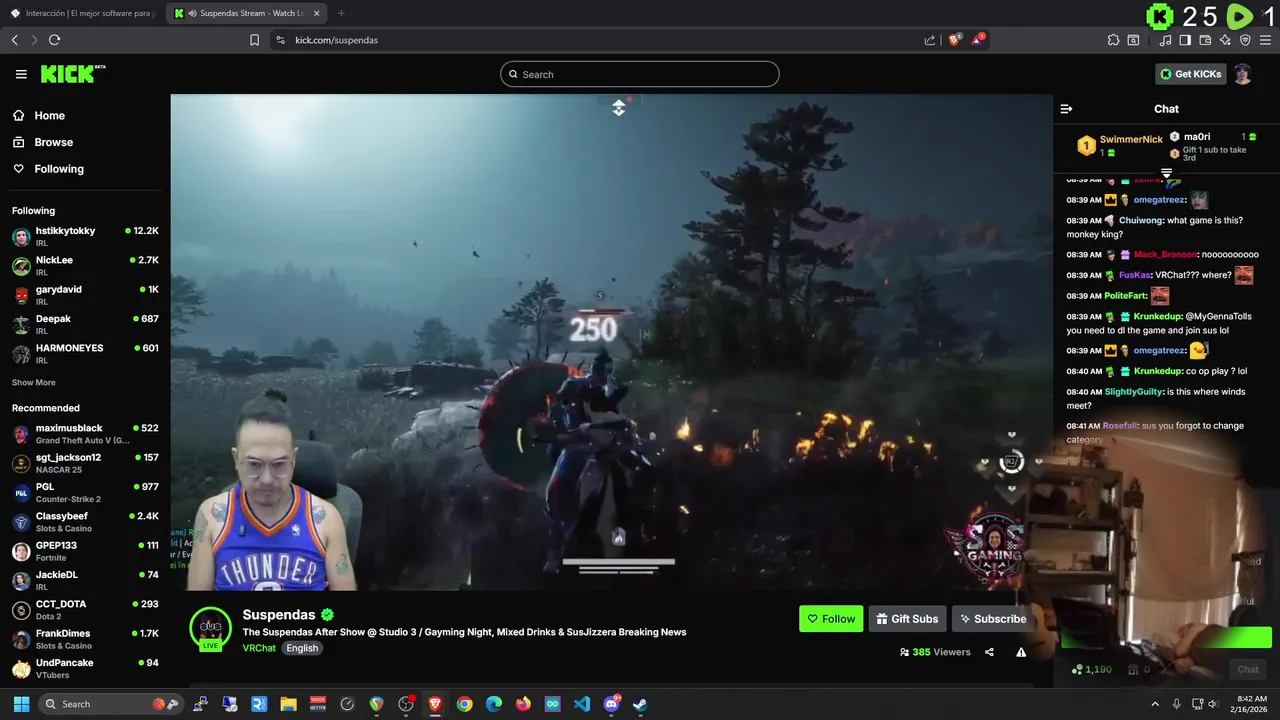This screenshot has width=1280, height=720.
Task: Open browser extensions puzzle icon
Action: click(1113, 40)
